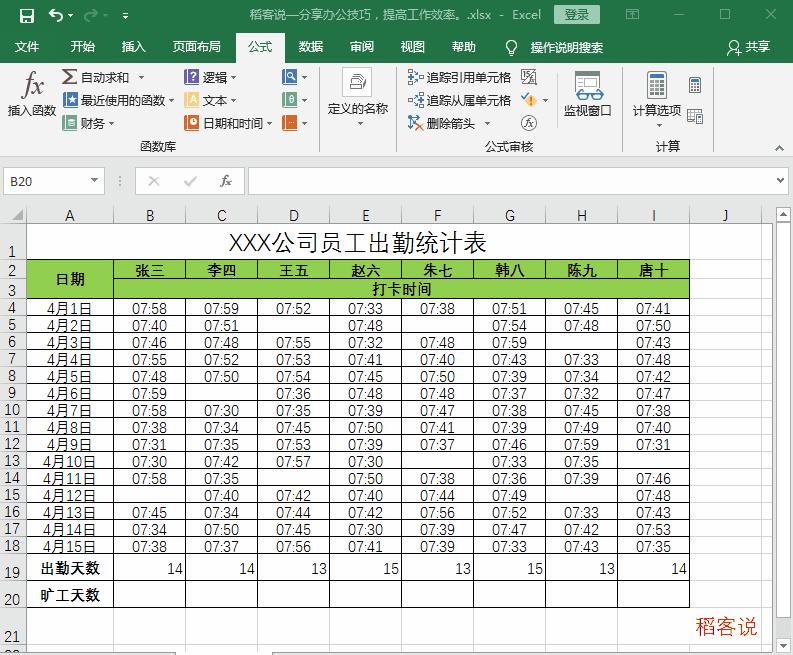Viewport: 793px width, 655px height.
Task: Click the formula bar enter checkmark icon
Action: tap(190, 181)
